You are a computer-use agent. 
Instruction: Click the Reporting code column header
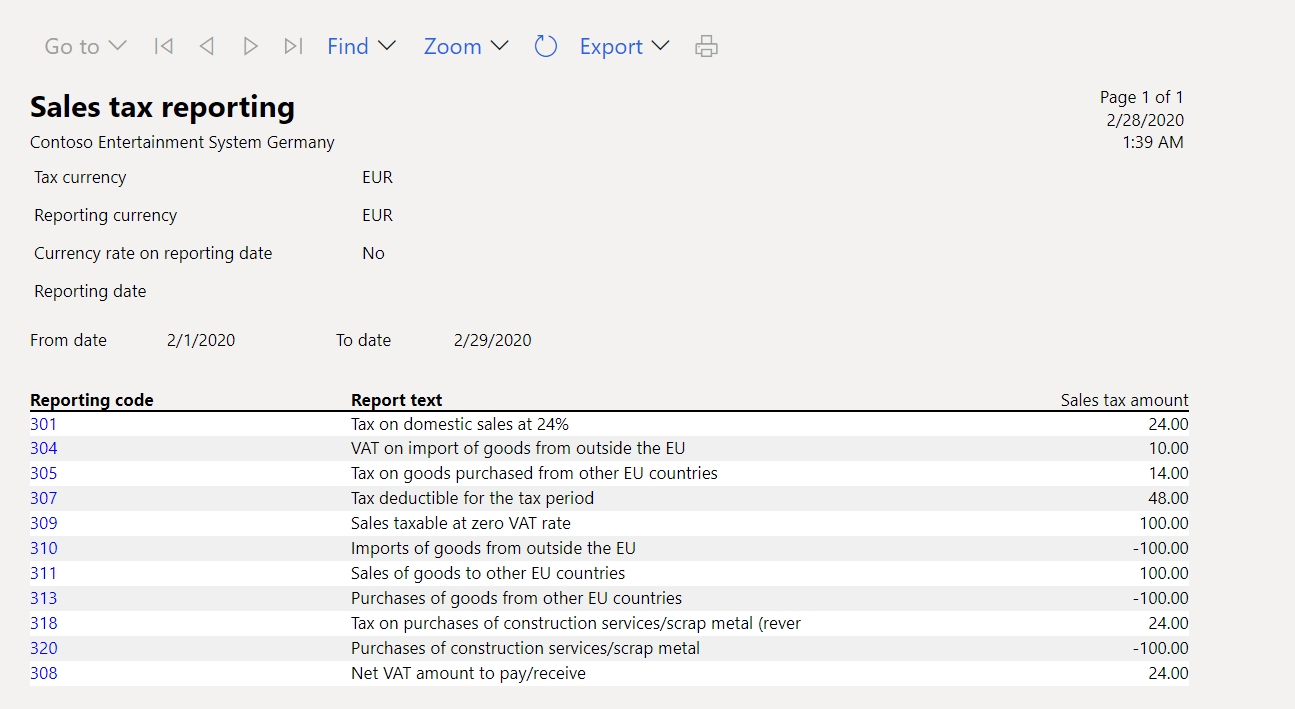click(92, 400)
